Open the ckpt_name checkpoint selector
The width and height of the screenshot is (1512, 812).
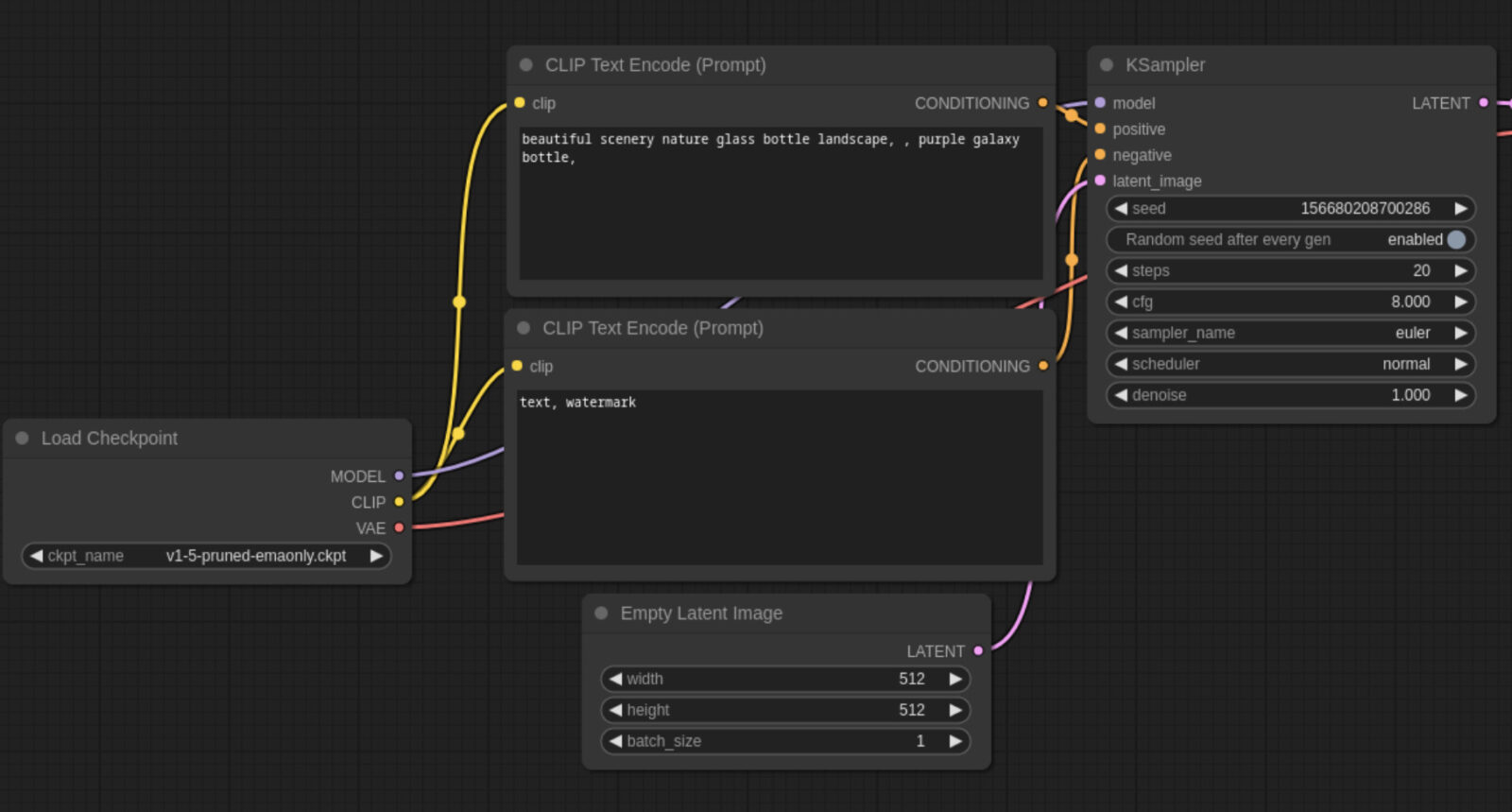[x=206, y=556]
